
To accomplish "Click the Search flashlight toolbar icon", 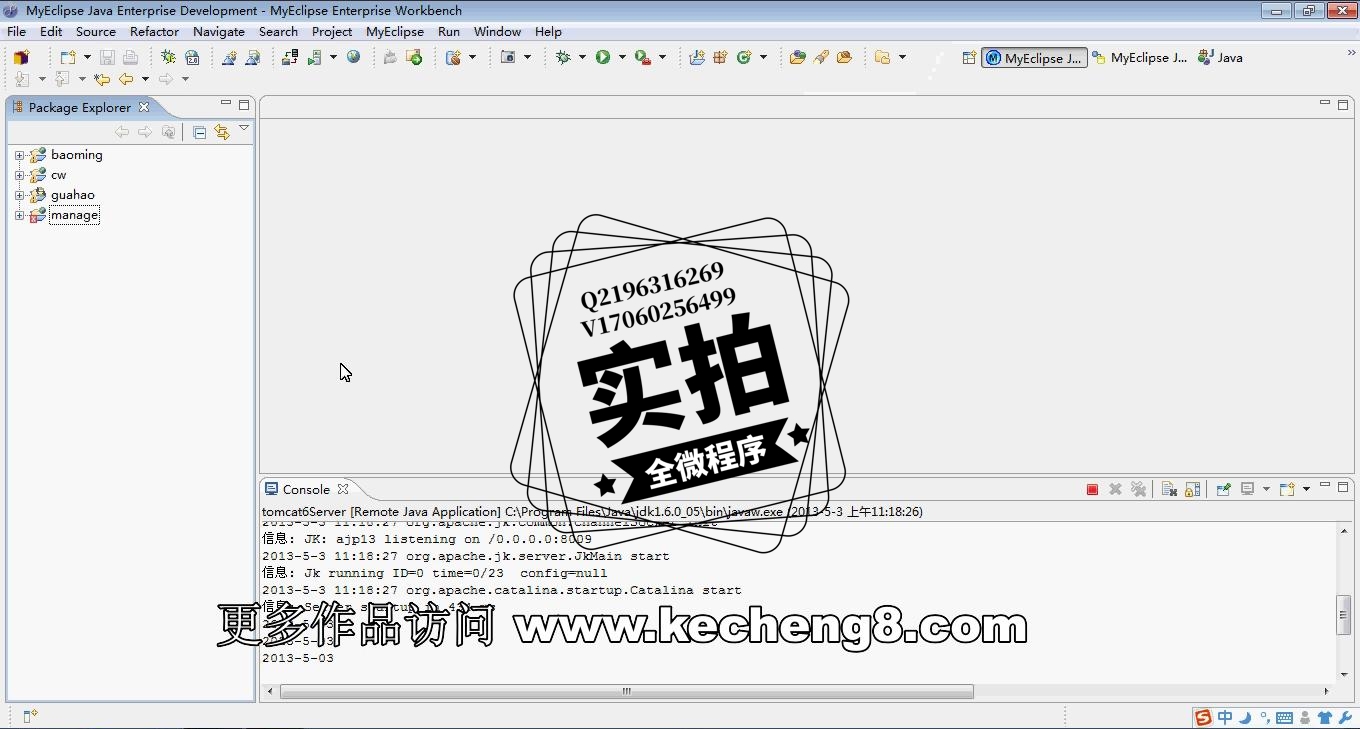I will point(821,58).
